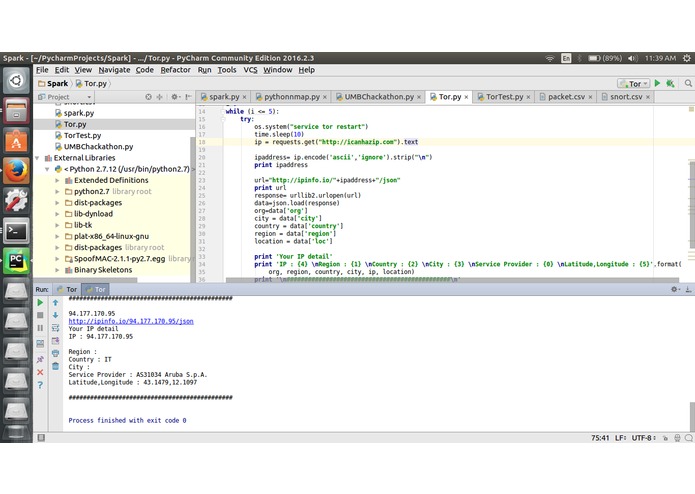Open PyCharm icon in Ubuntu launcher
Screen dimensions: 695x494
(x=16, y=261)
